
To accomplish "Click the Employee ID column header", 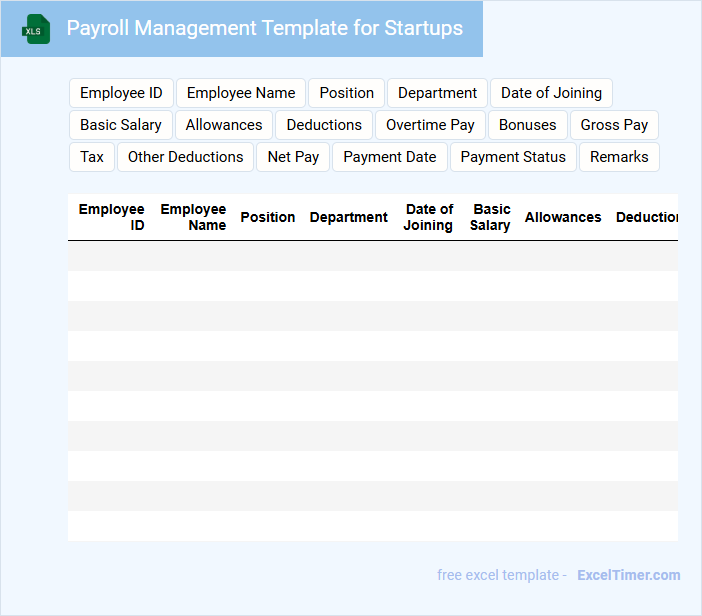I will 112,217.
